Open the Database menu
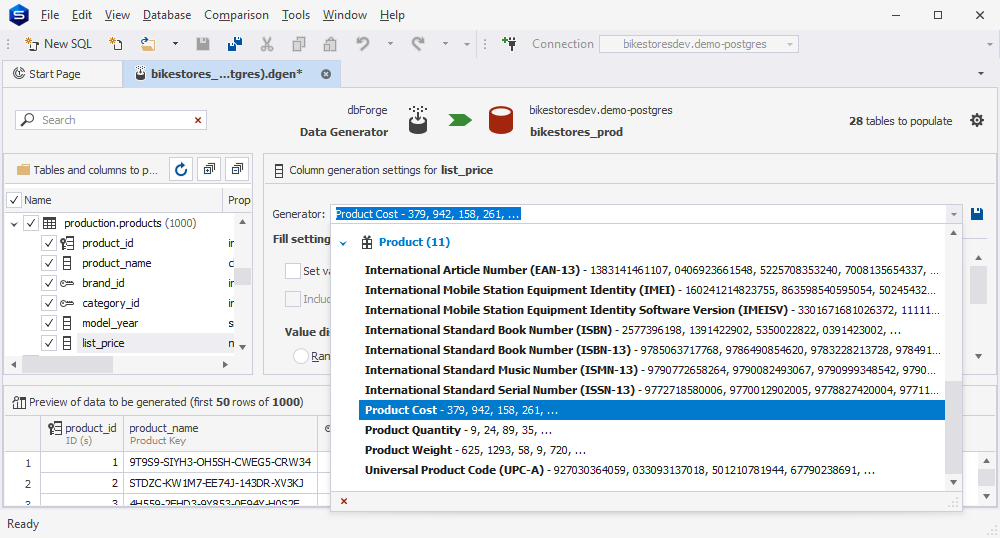Viewport: 1000px width, 538px height. pos(167,15)
